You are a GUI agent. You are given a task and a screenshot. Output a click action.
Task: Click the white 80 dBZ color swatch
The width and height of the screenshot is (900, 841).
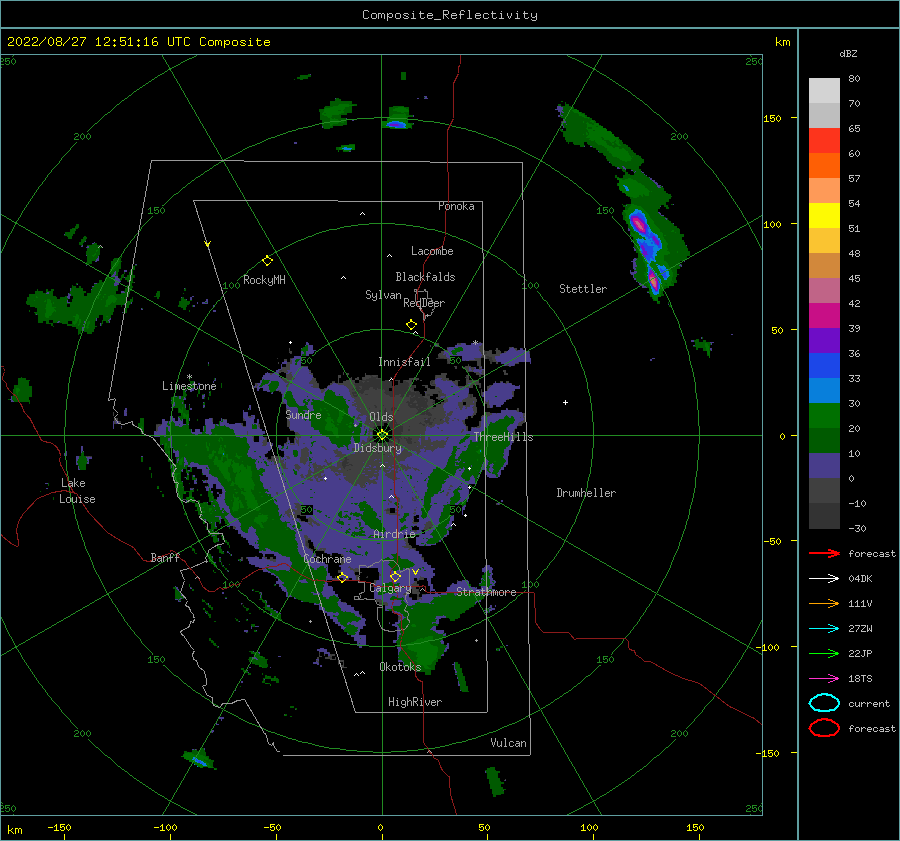tap(824, 90)
